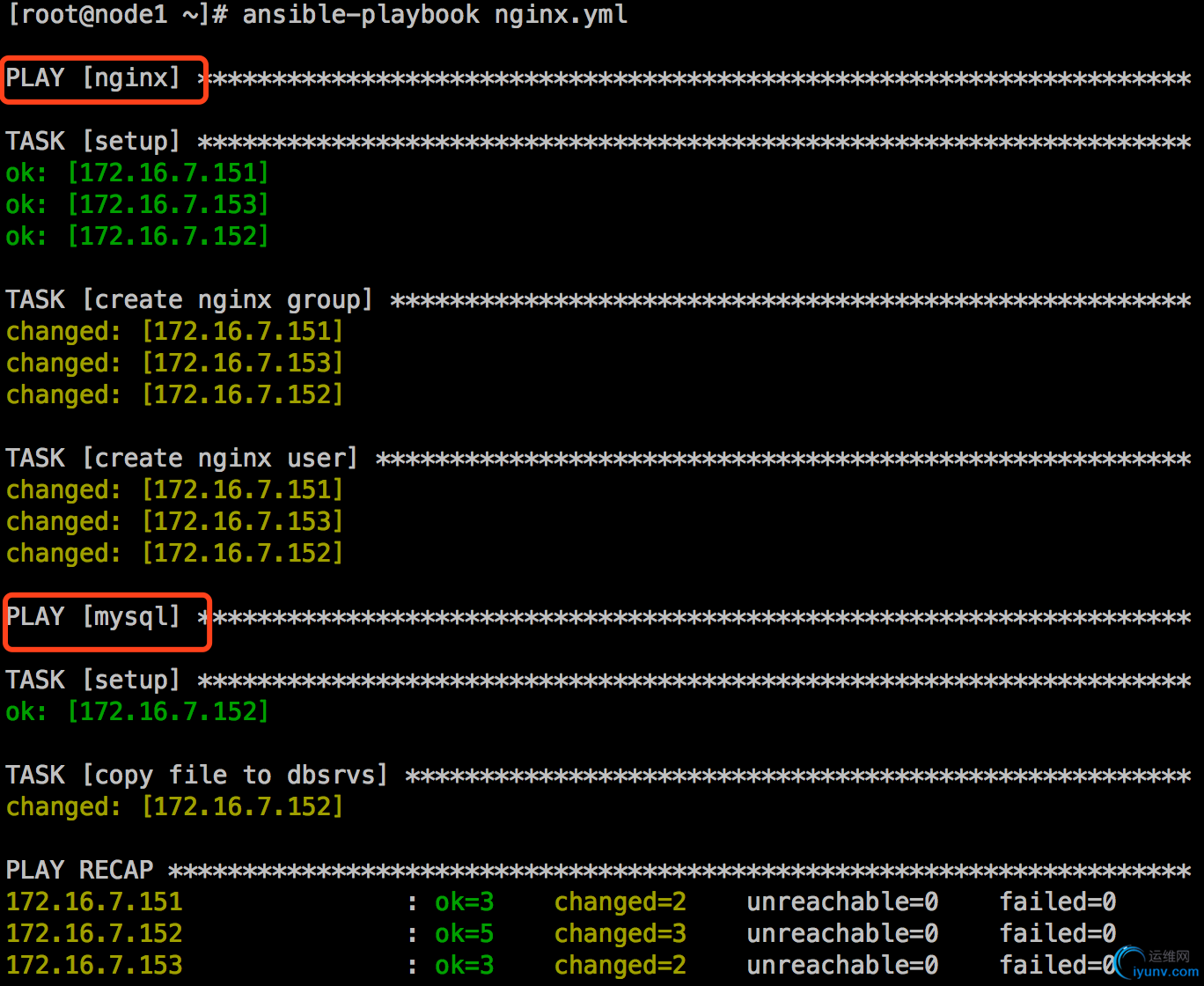Viewport: 1204px width, 986px height.
Task: Click "changed: [172.16.7.151]" under create nginx group
Action: [174, 332]
